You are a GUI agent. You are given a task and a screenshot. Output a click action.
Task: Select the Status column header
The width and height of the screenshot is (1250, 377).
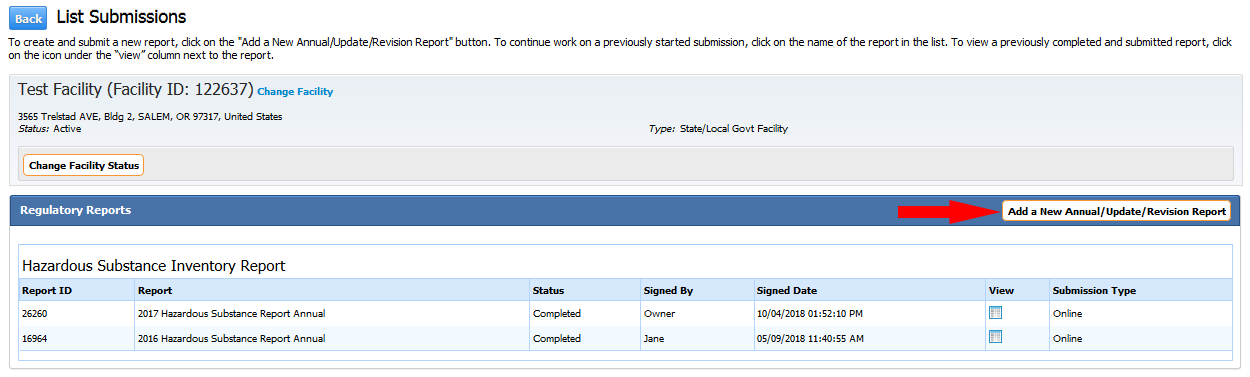tap(548, 291)
